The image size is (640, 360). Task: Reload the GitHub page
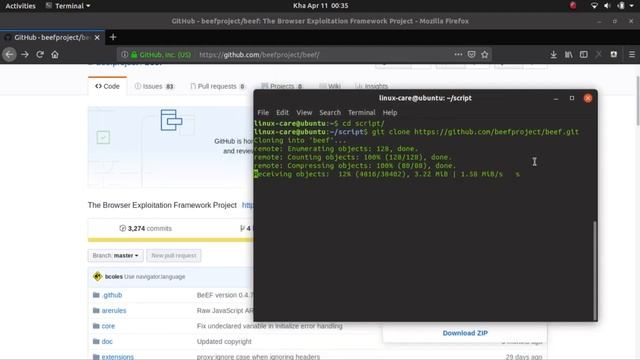40,54
